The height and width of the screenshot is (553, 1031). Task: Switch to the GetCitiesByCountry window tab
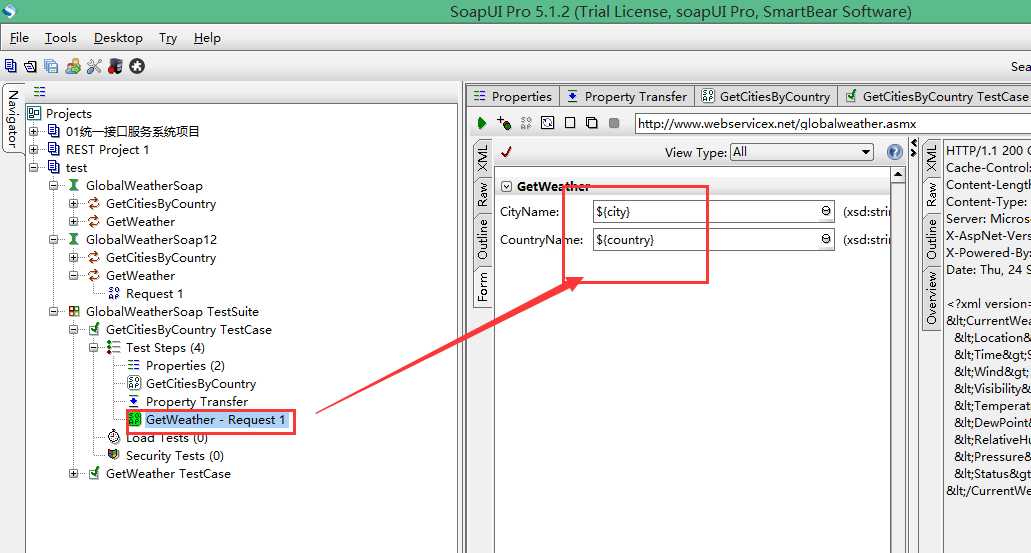(x=766, y=96)
